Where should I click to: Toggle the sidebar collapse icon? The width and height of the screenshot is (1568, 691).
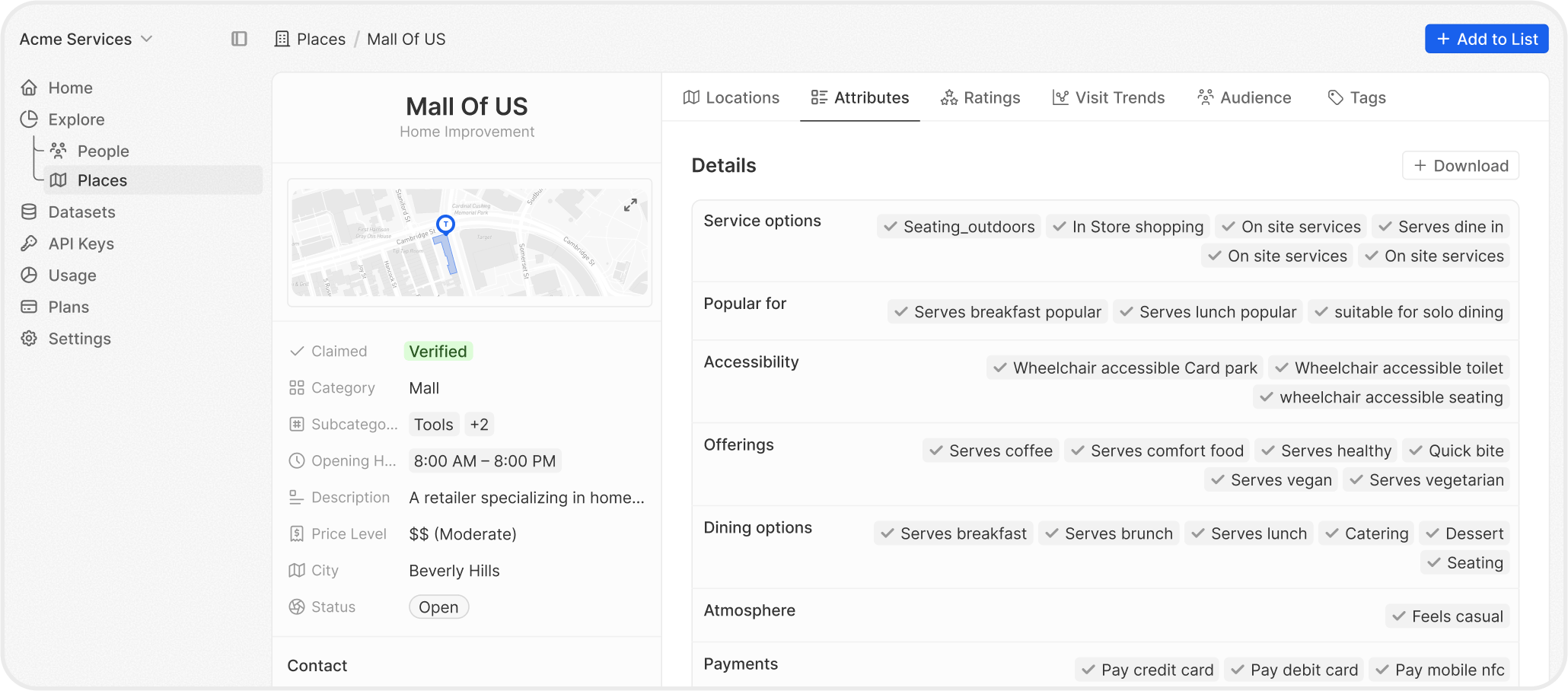[239, 39]
